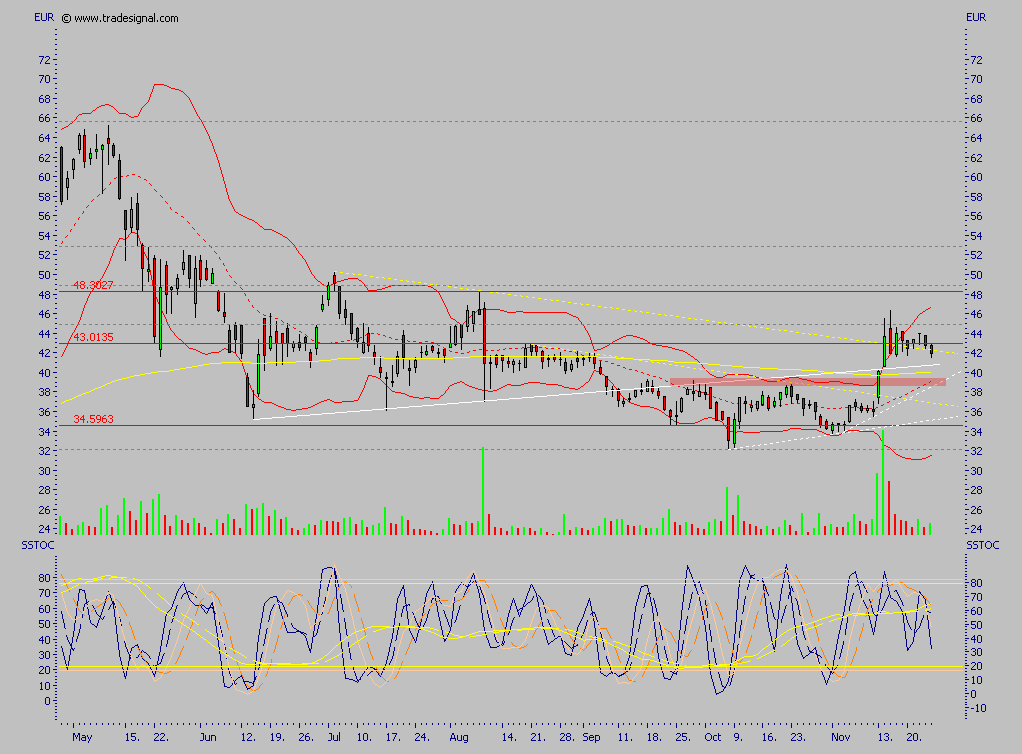Click the SSTOC indicator label on left

coord(38,545)
